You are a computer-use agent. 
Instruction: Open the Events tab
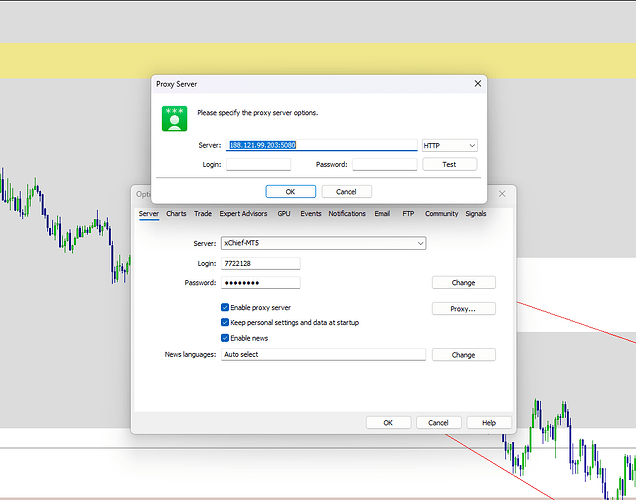(311, 214)
